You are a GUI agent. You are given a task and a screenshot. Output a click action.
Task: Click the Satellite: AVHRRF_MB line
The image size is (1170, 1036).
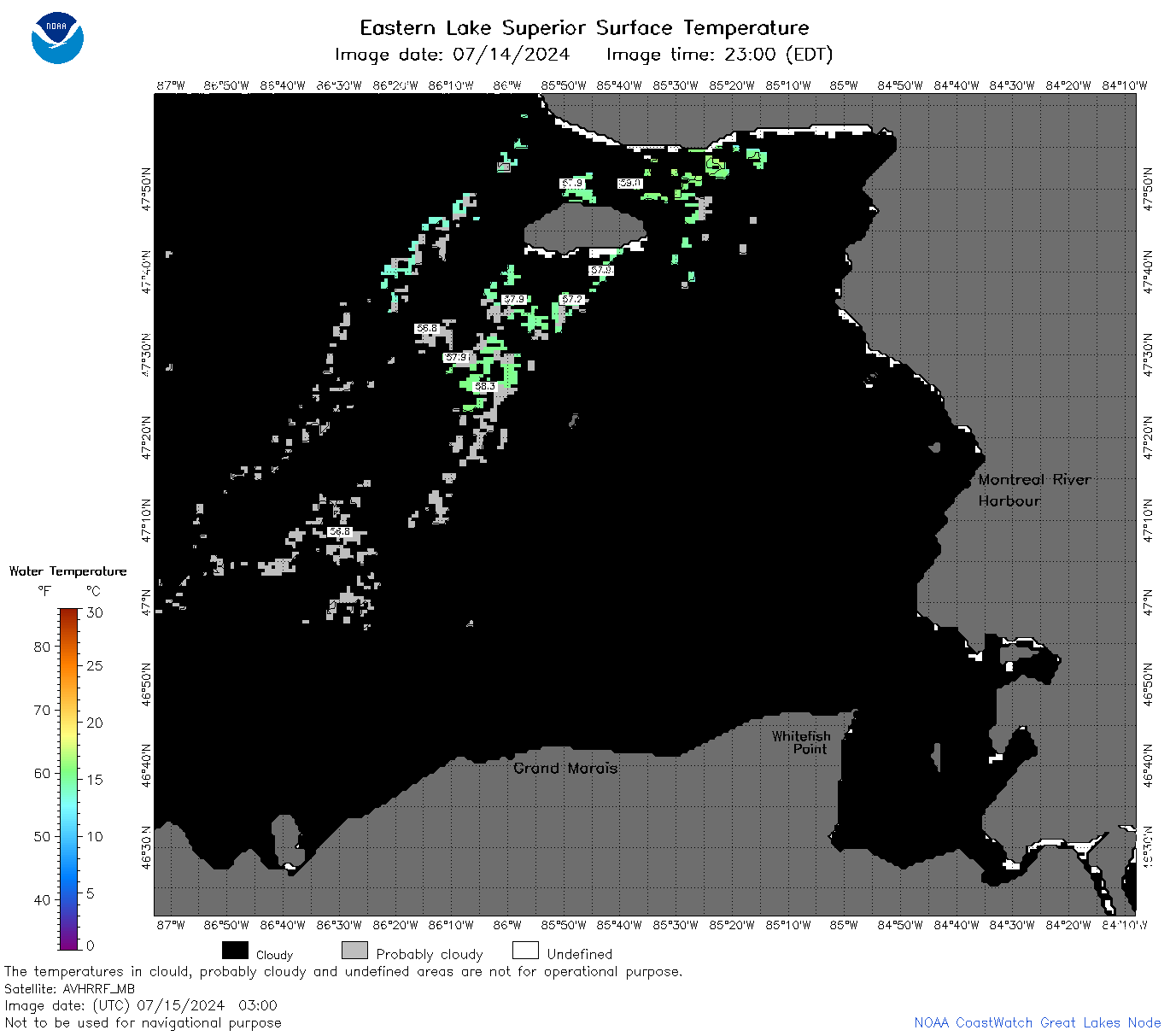point(70,989)
